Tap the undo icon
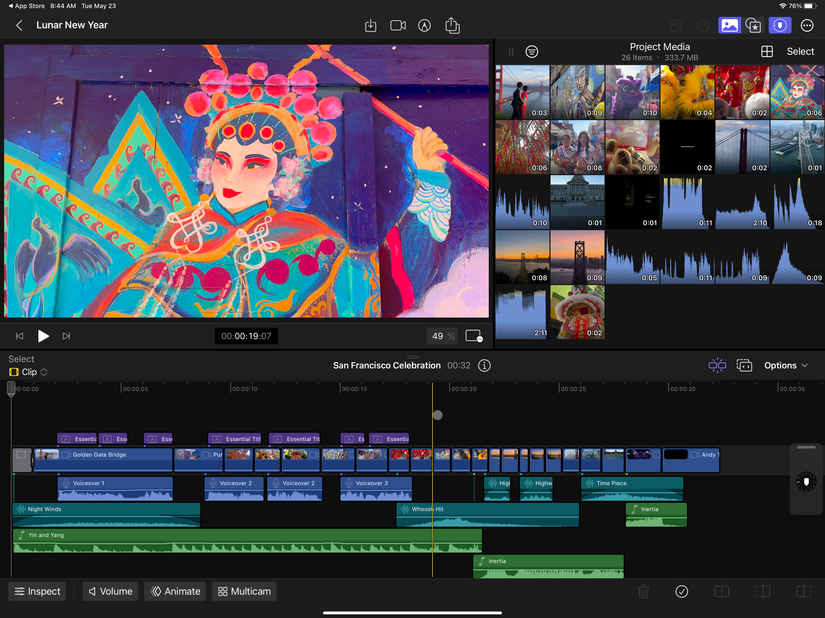Image resolution: width=825 pixels, height=618 pixels. coord(676,25)
